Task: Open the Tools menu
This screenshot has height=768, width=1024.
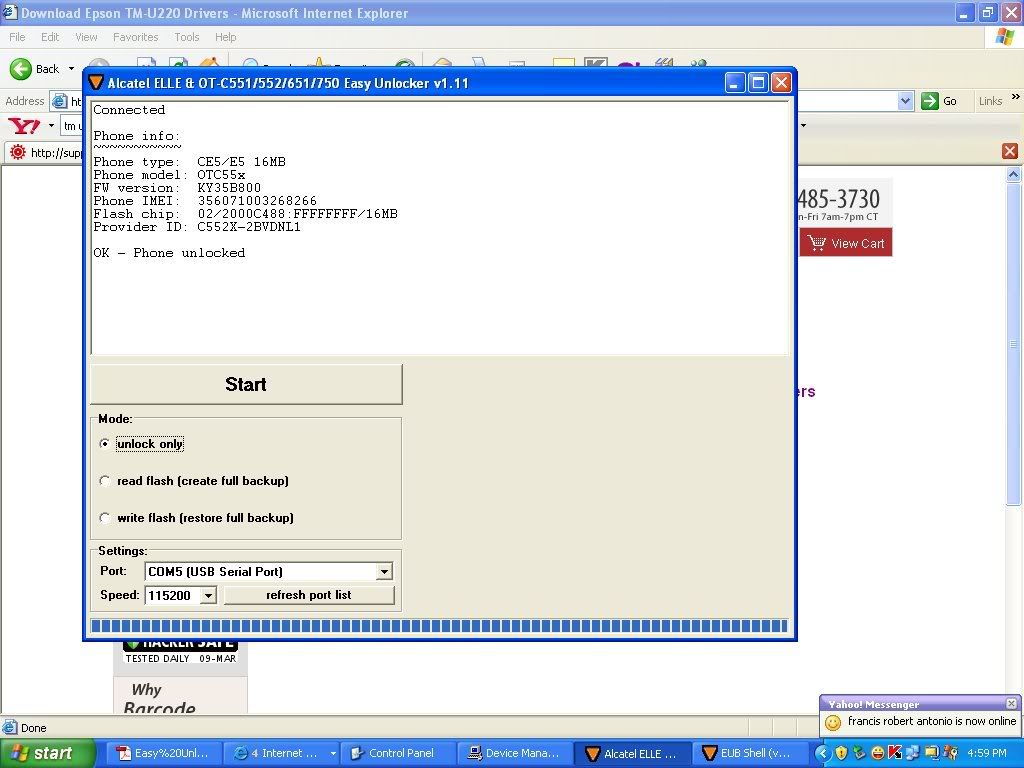Action: point(186,37)
